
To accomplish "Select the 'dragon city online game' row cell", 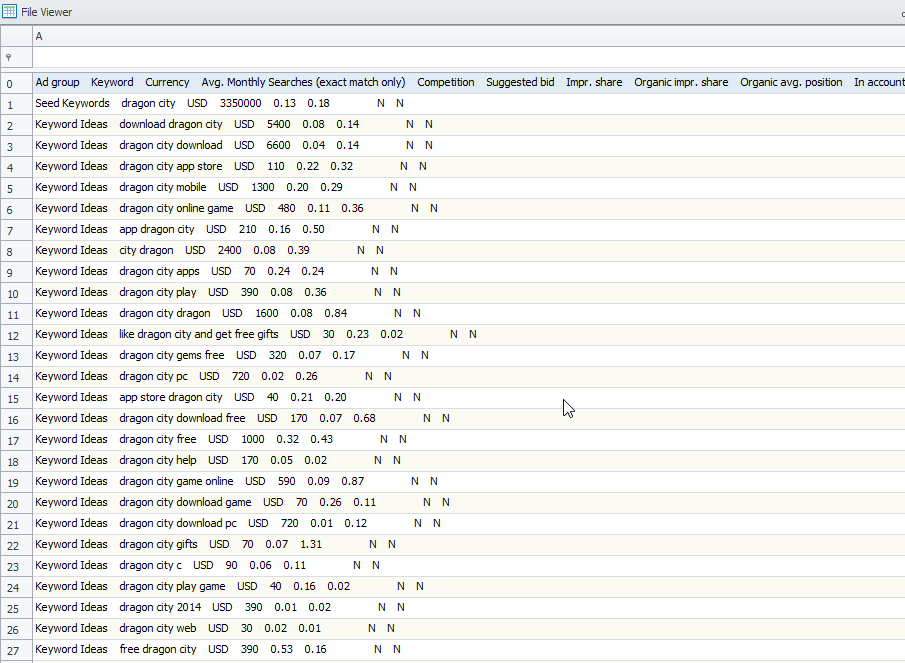I will (x=469, y=208).
